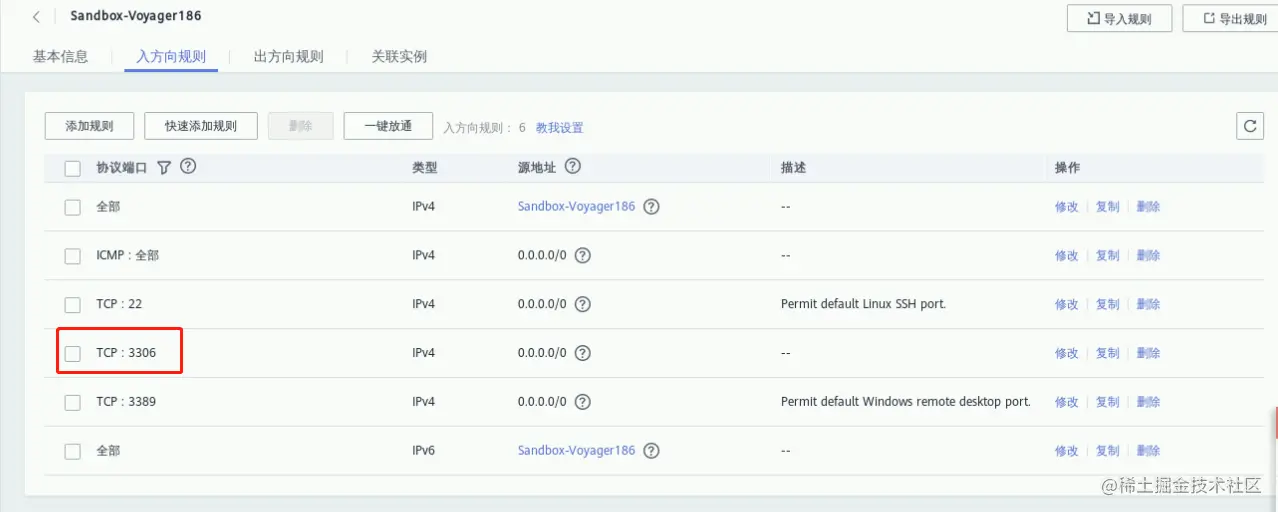Image resolution: width=1278 pixels, height=512 pixels.
Task: Select the TCP : 22 rule checkbox
Action: point(72,305)
